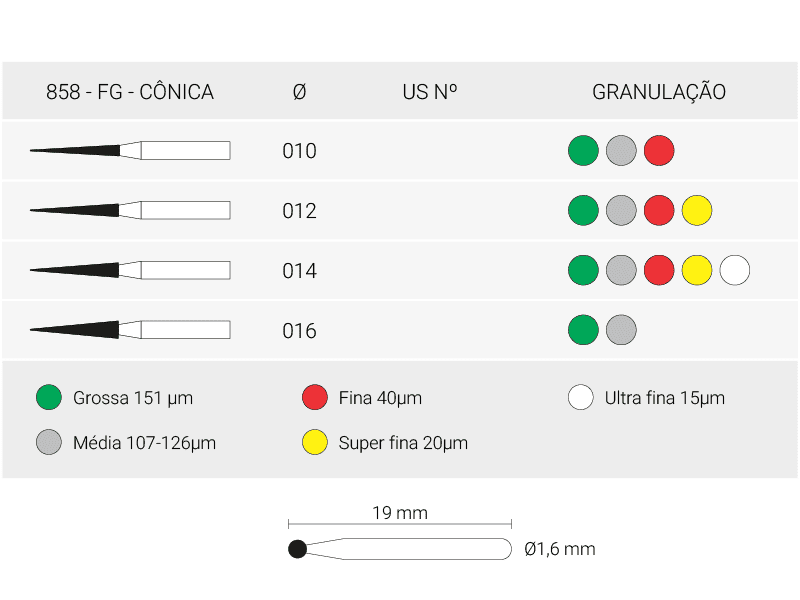
Task: Click the 010 conical bur illustration
Action: (x=130, y=151)
